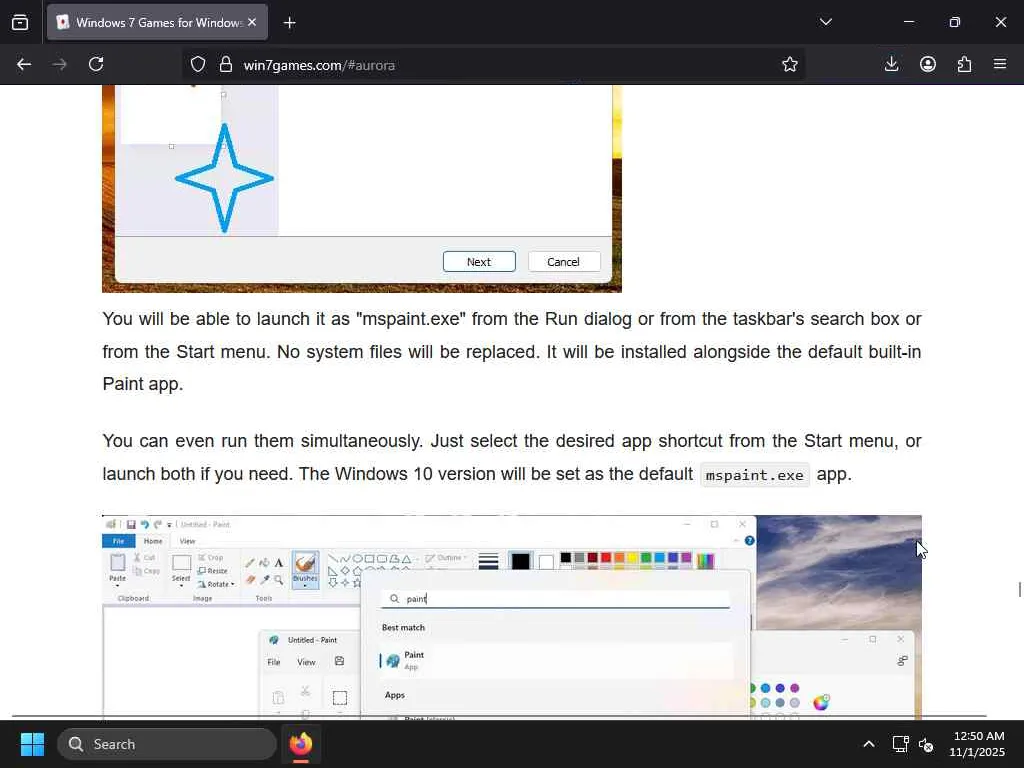Click the line size icon in Paint
Image resolution: width=1024 pixels, height=768 pixels.
pos(488,561)
